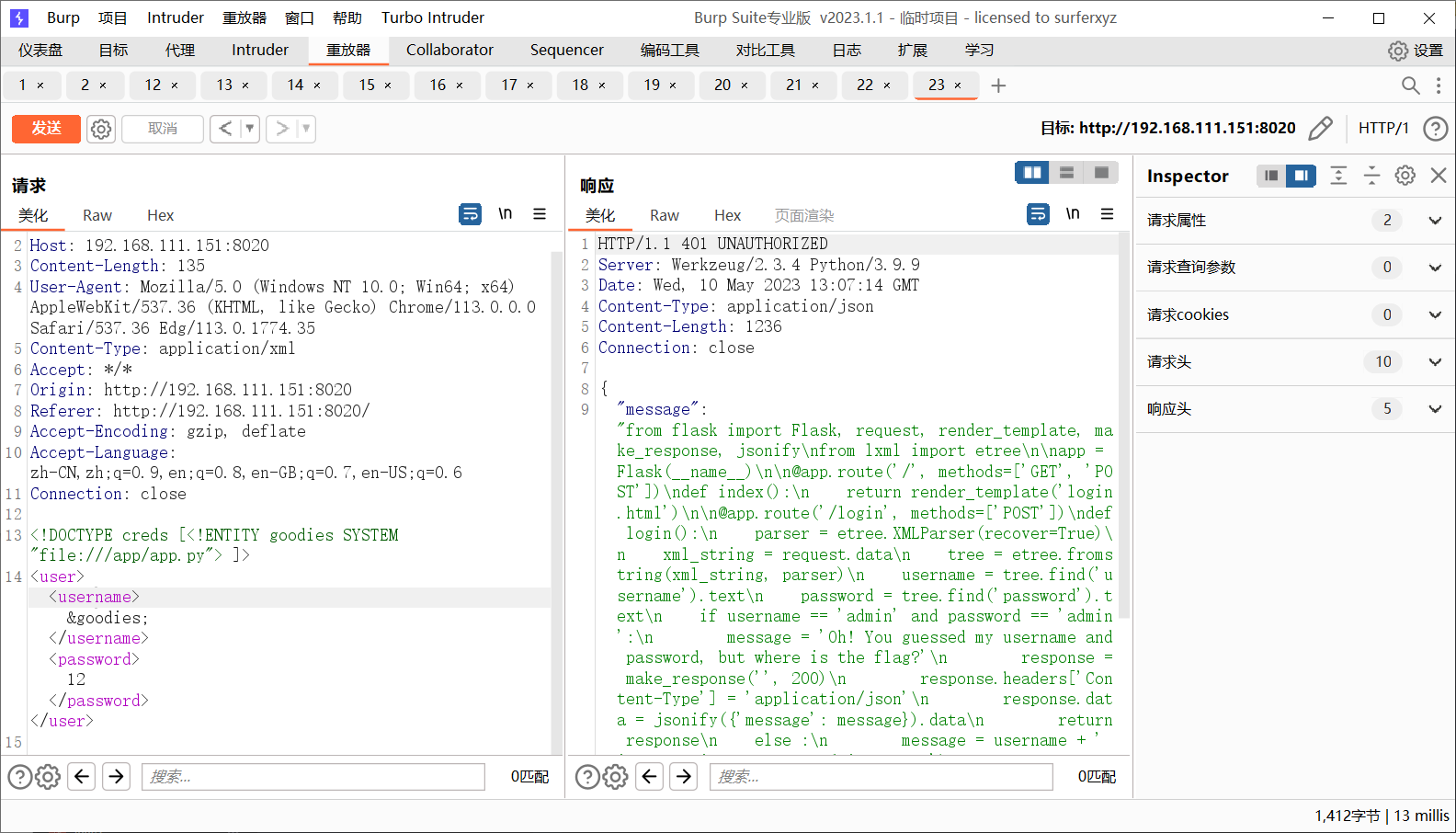Open the 编码工具 decoder tab
Image resolution: width=1456 pixels, height=833 pixels.
[x=670, y=51]
